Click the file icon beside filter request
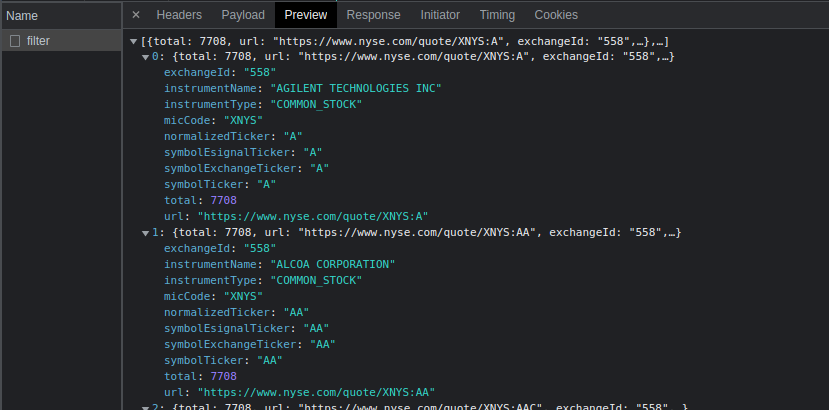 coord(15,41)
